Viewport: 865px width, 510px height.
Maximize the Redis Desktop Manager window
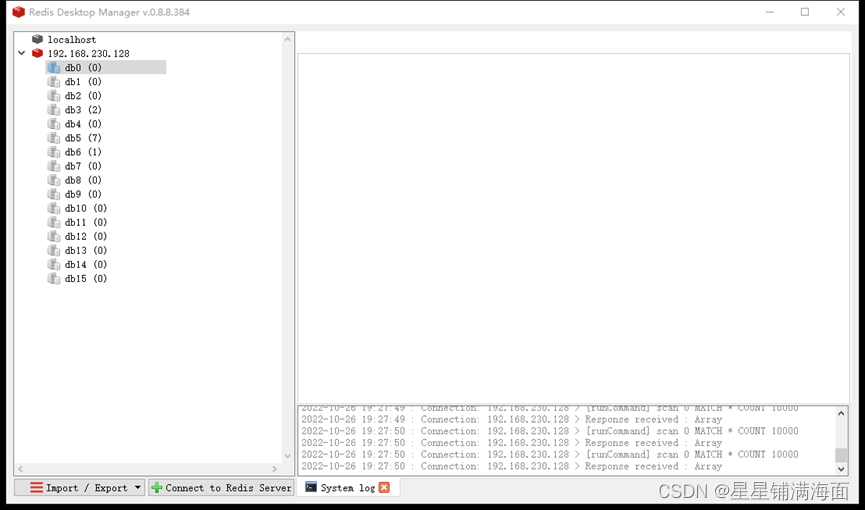805,12
